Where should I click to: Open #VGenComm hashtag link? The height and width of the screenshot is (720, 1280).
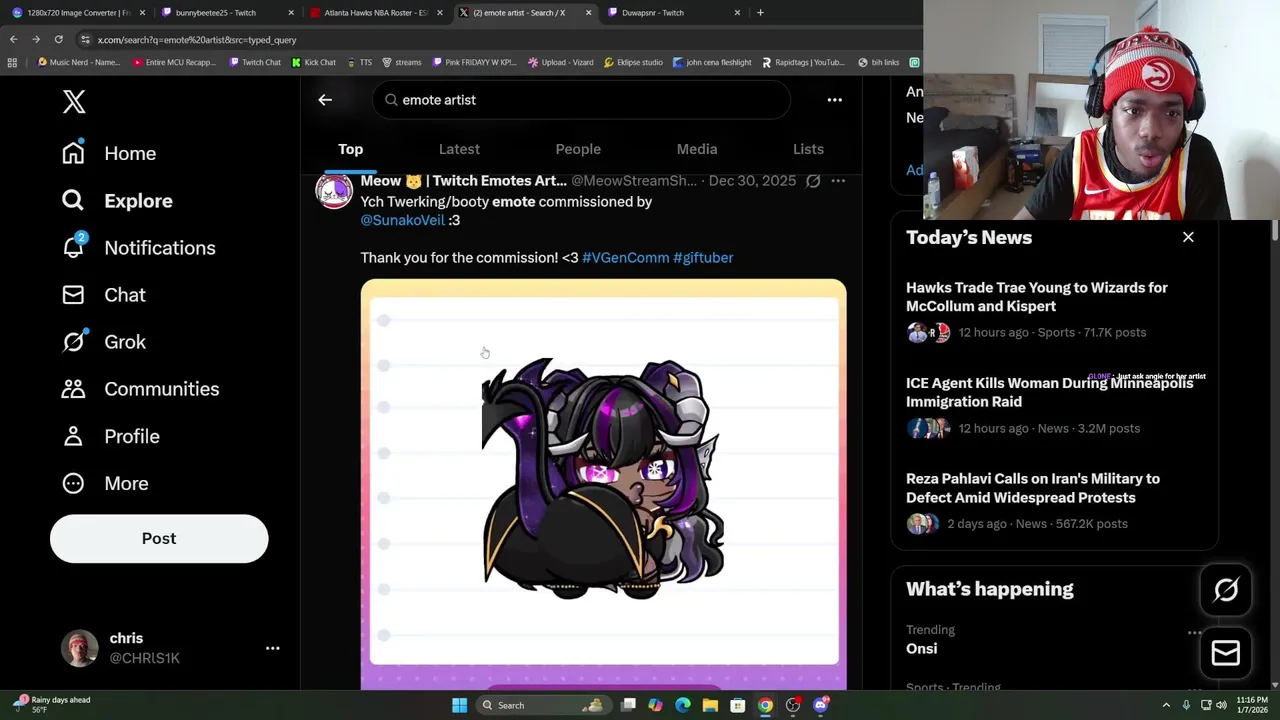(x=626, y=258)
